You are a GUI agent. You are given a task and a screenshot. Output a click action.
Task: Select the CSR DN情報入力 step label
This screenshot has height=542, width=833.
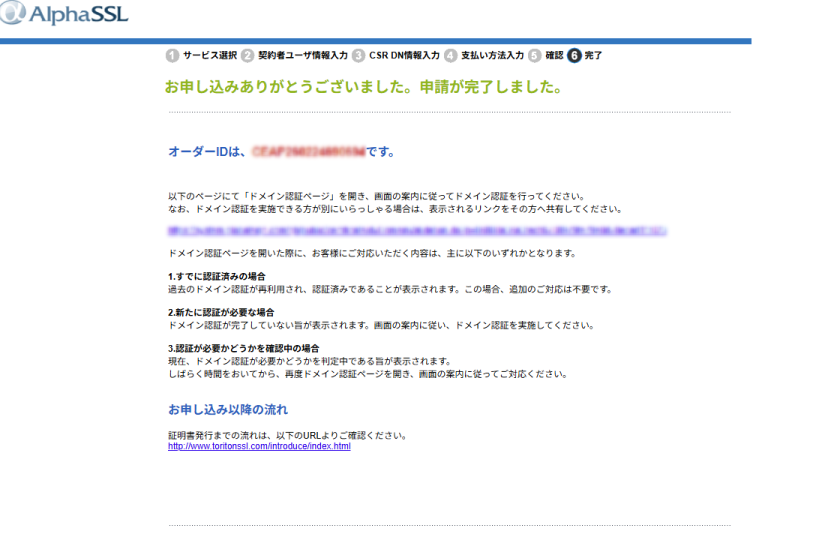click(x=404, y=56)
